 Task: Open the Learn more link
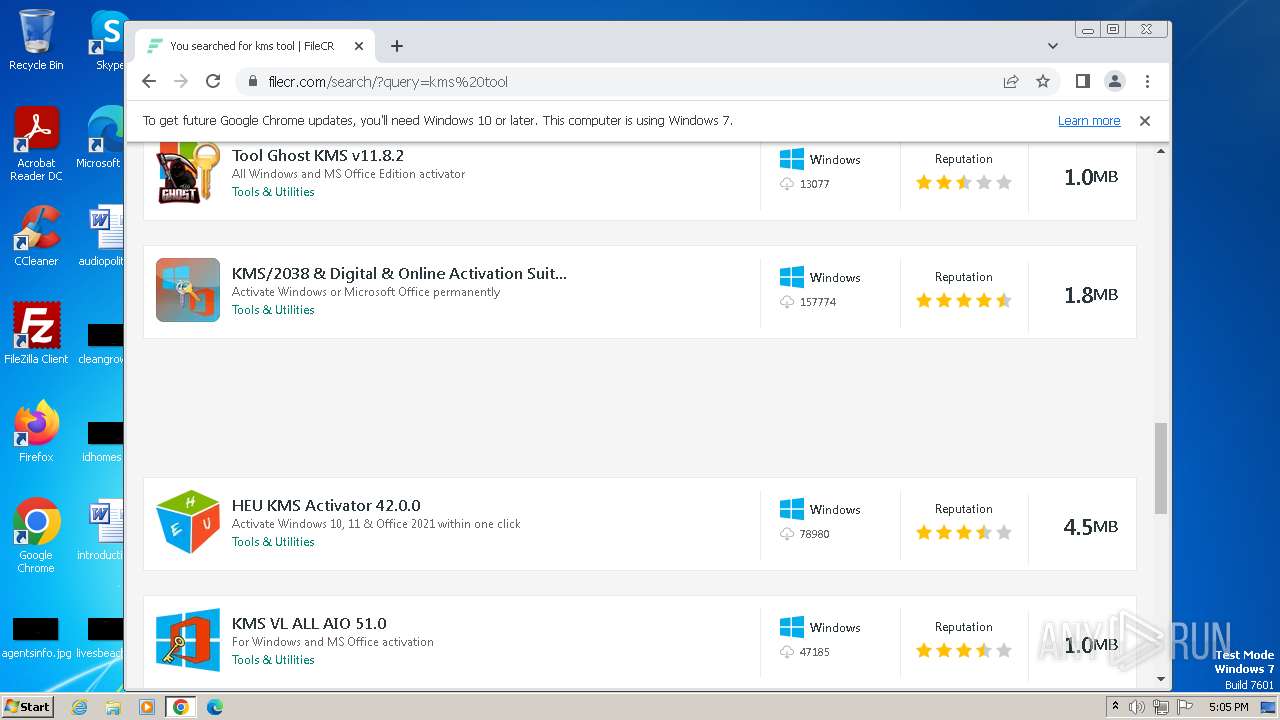1088,121
